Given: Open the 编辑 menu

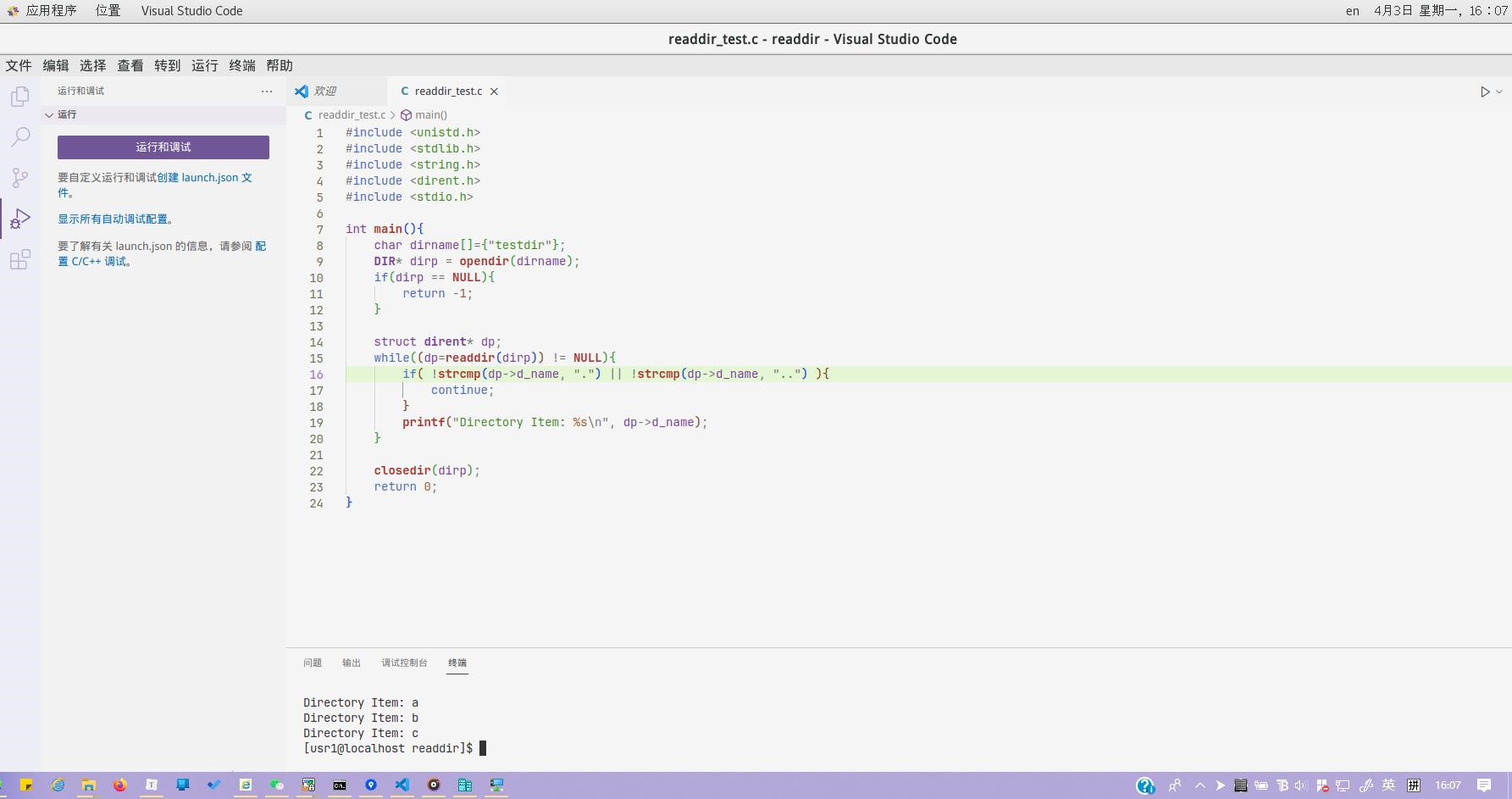Looking at the screenshot, I should pos(56,65).
